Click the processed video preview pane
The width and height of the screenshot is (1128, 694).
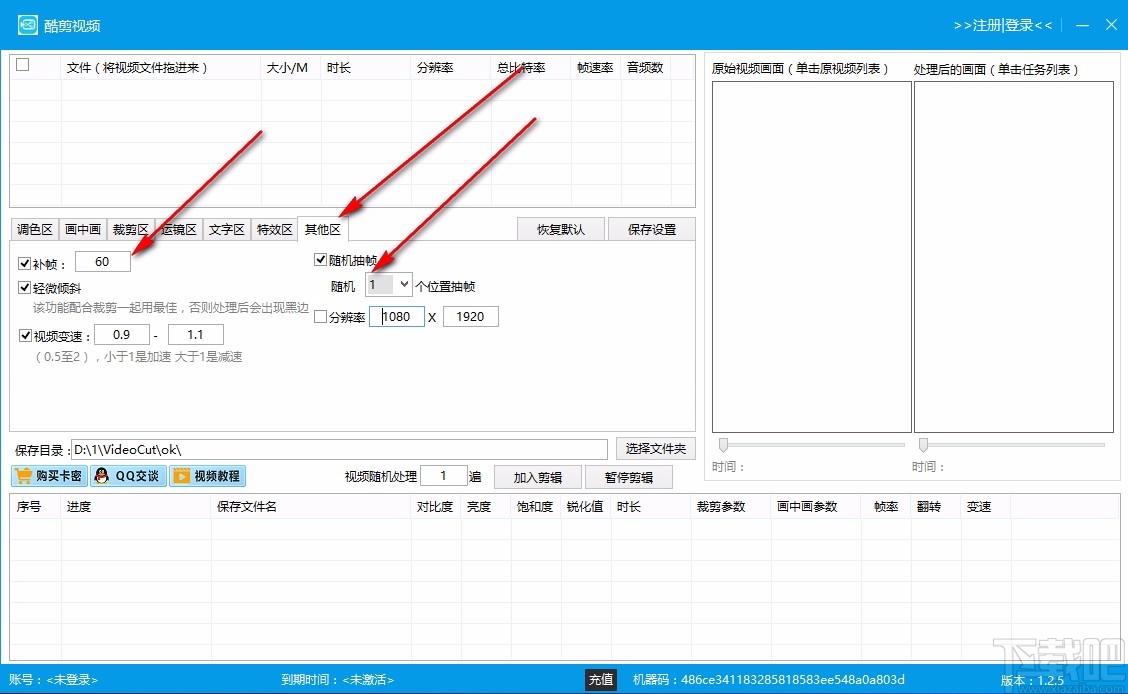point(1014,257)
